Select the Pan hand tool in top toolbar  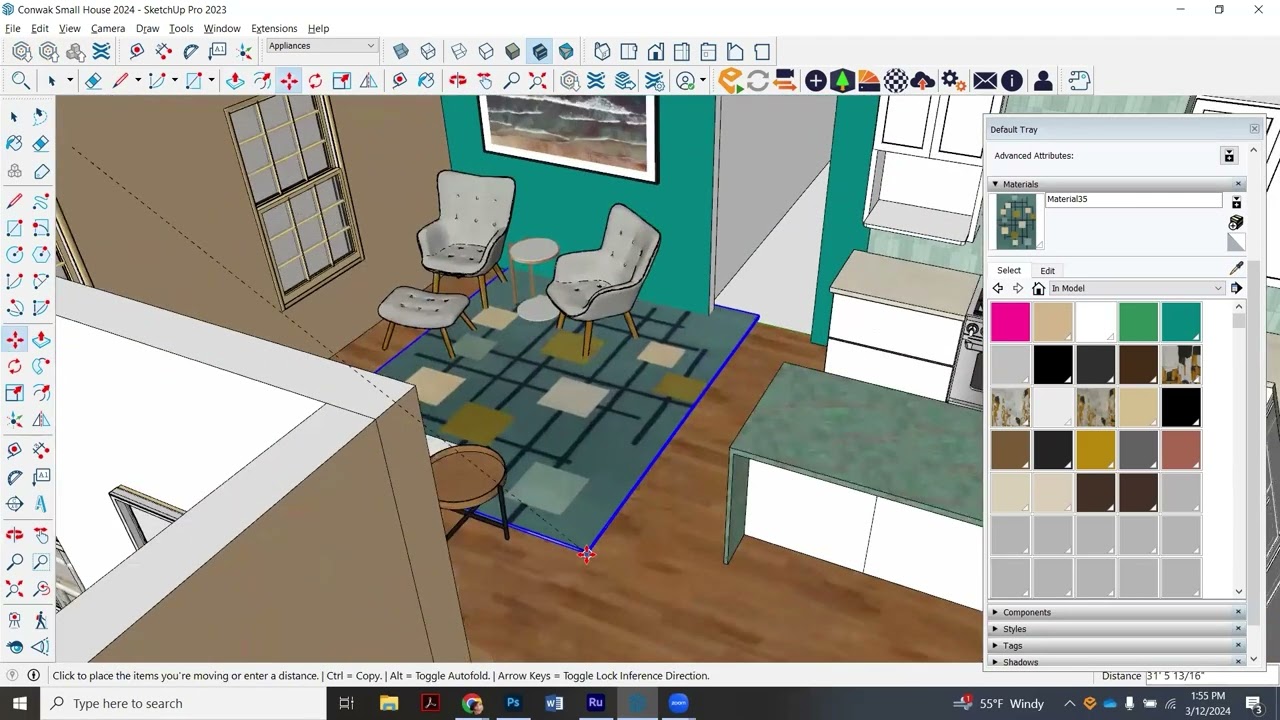pos(484,81)
